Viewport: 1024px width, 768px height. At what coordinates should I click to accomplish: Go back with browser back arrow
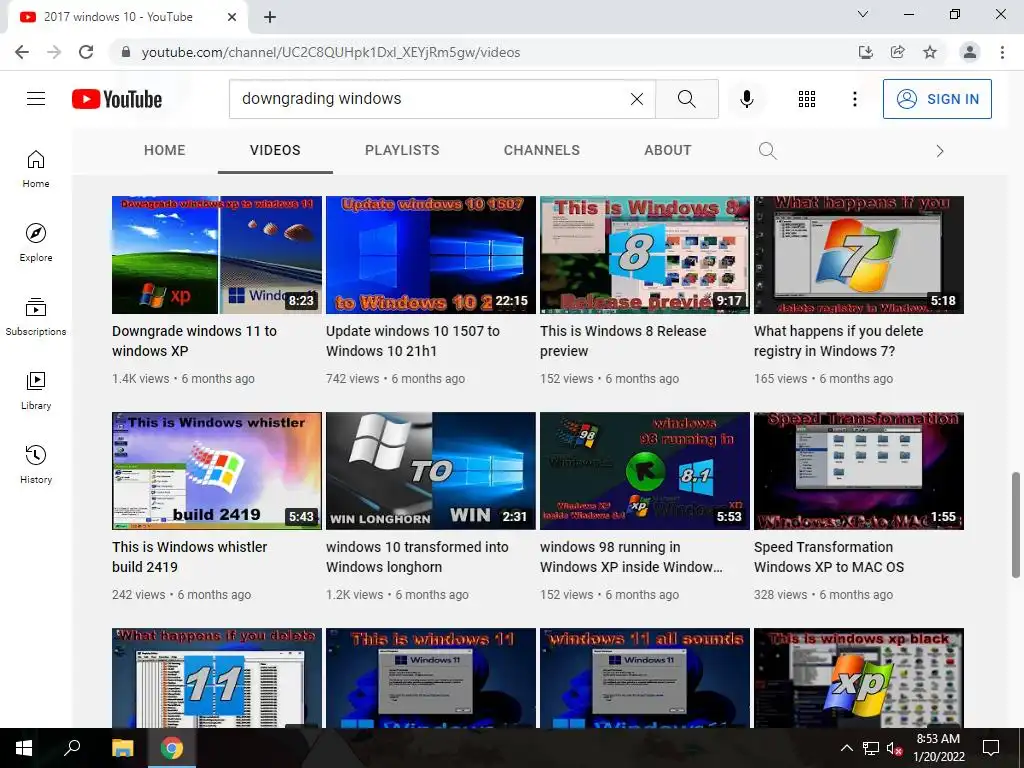22,52
